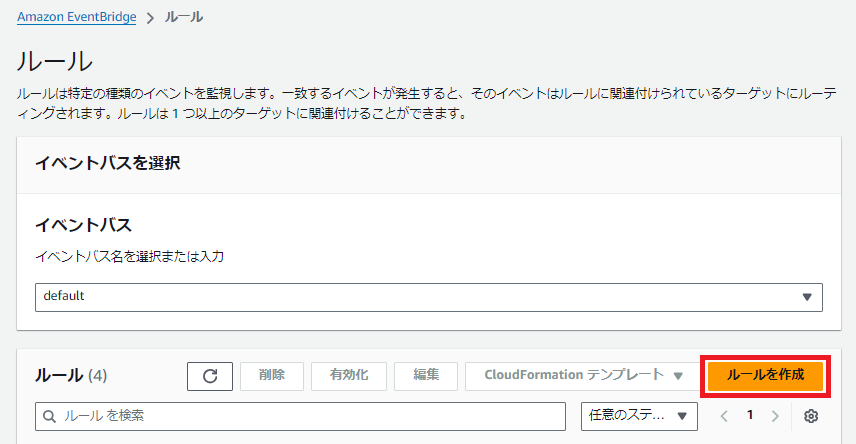Open the table preferences gear icon

tap(811, 416)
